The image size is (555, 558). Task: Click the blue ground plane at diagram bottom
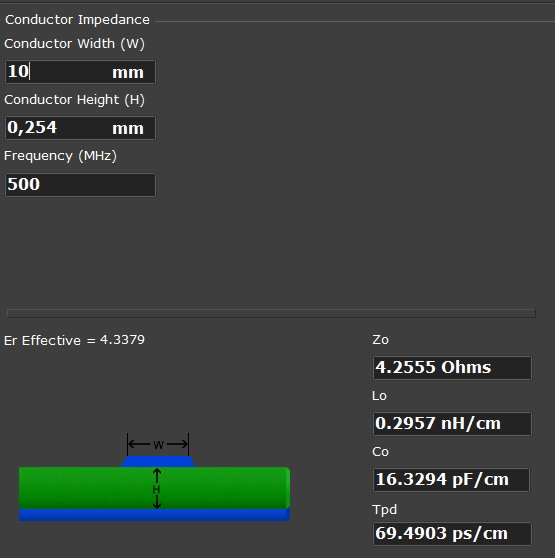(x=154, y=515)
